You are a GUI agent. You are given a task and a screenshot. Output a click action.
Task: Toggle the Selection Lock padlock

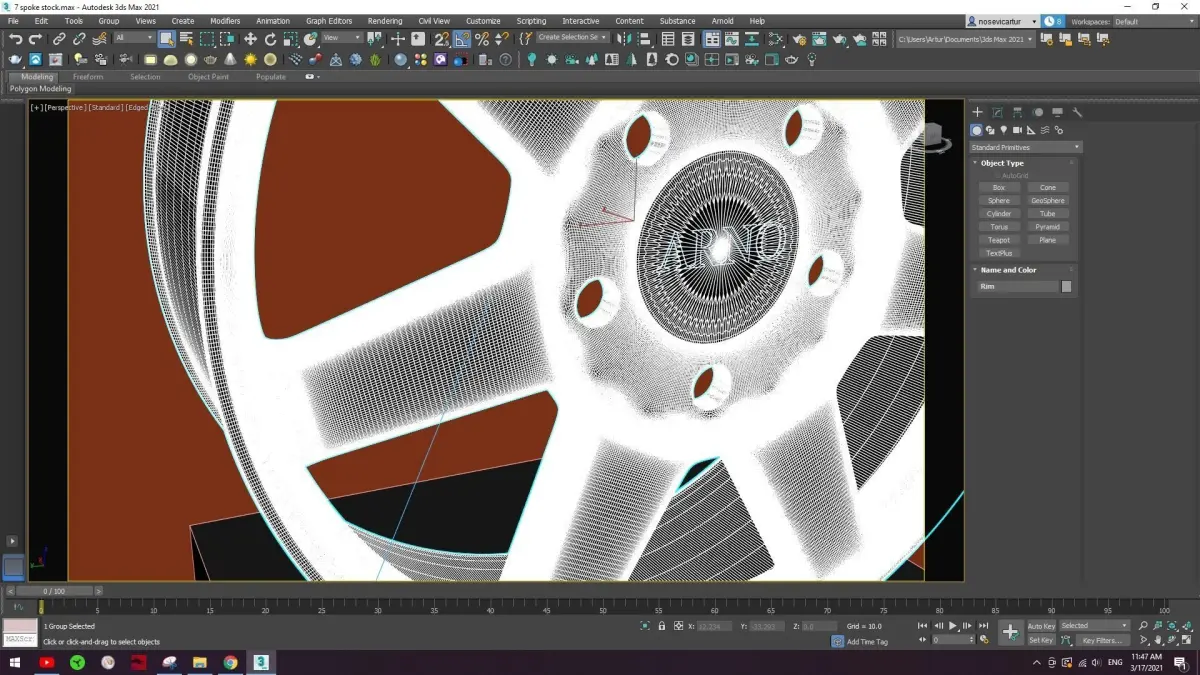click(x=661, y=626)
